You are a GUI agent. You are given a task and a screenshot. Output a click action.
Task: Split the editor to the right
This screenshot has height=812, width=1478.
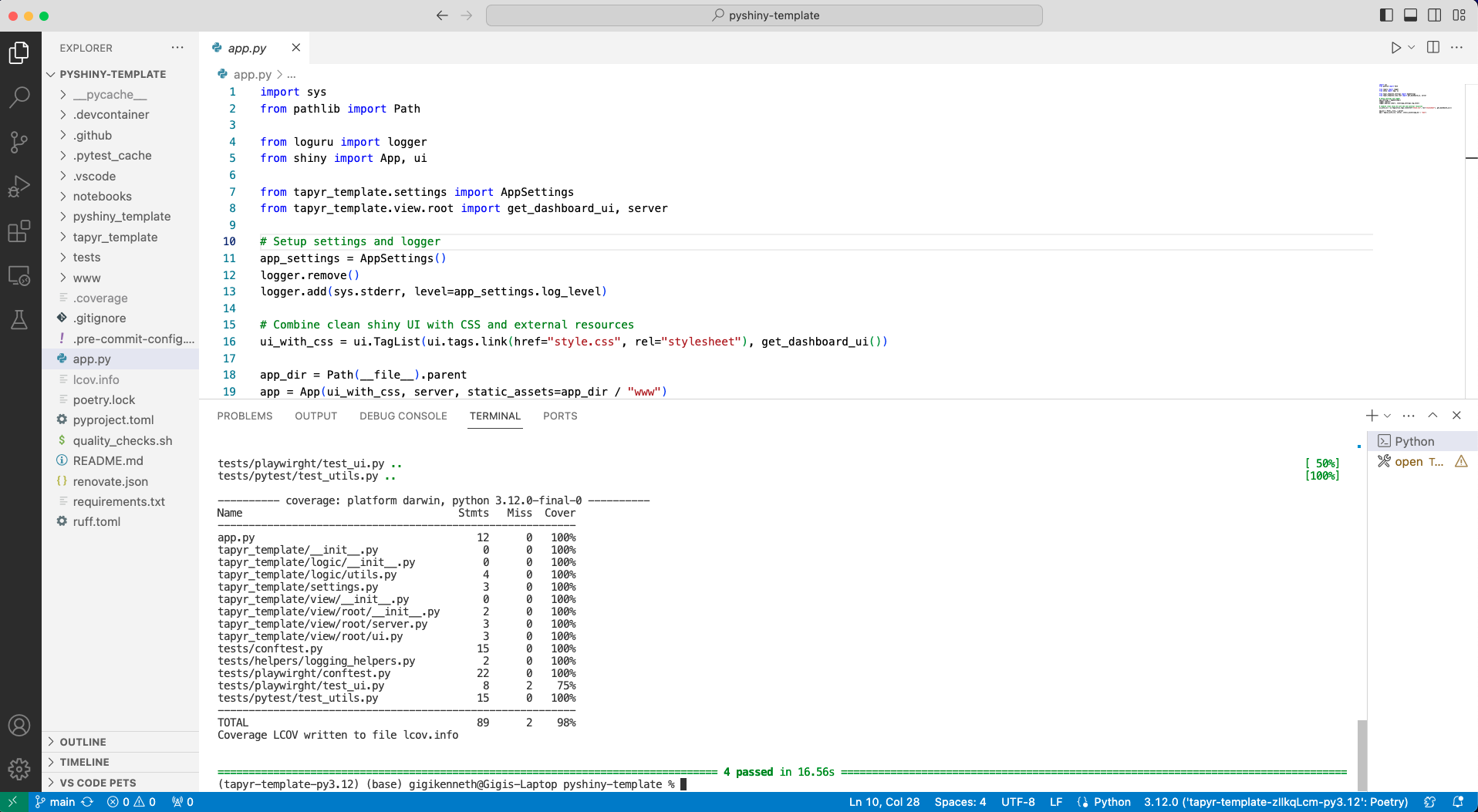(x=1432, y=48)
